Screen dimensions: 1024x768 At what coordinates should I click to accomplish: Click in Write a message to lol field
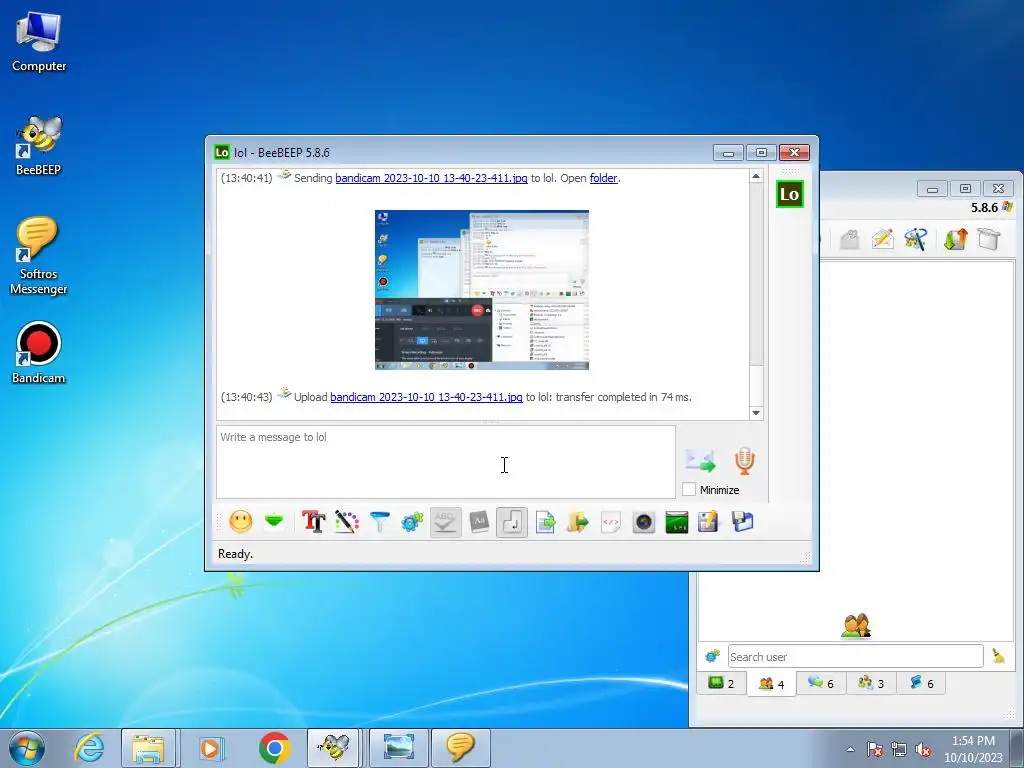point(446,462)
